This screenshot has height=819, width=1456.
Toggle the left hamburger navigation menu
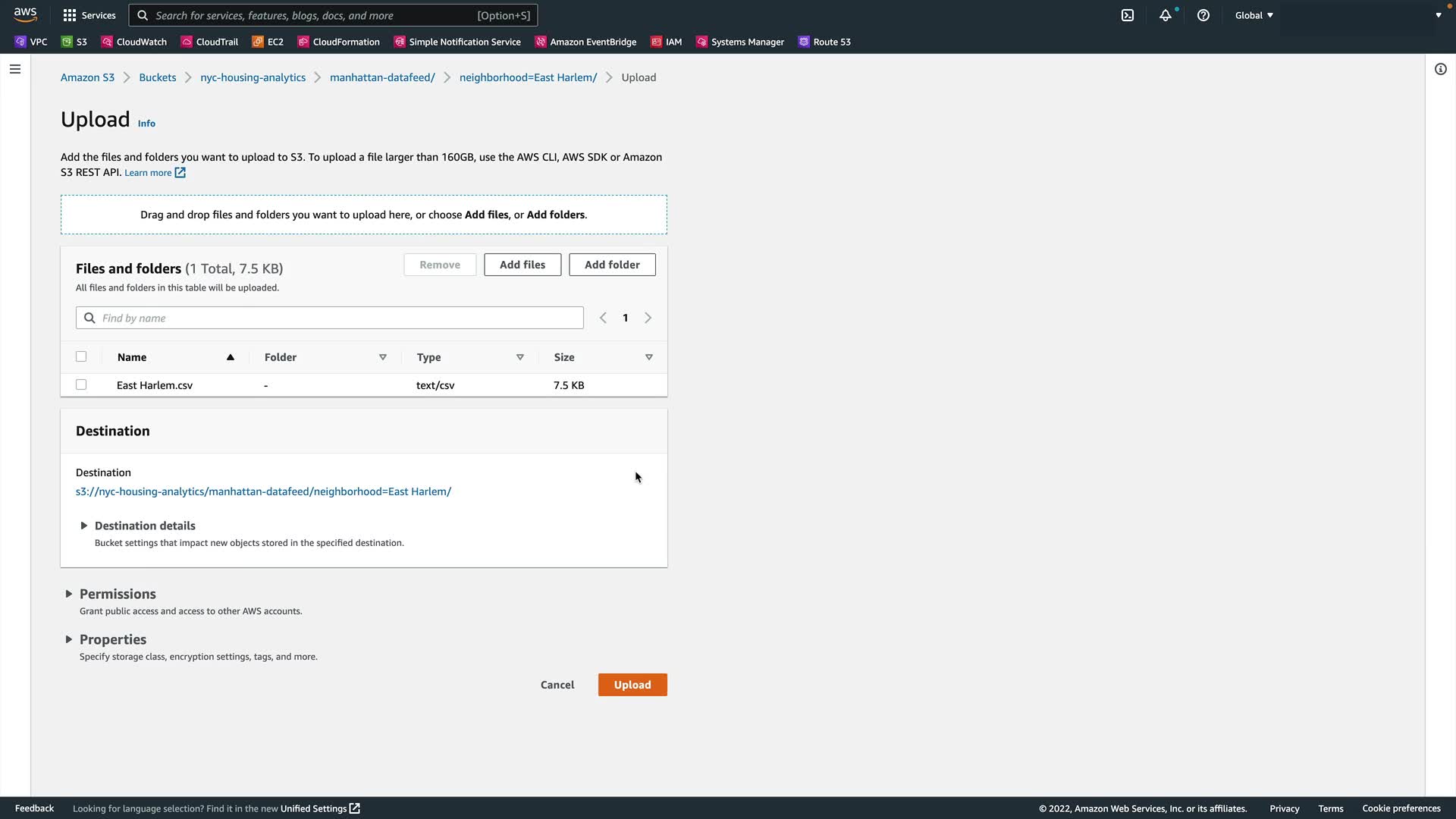pos(15,69)
